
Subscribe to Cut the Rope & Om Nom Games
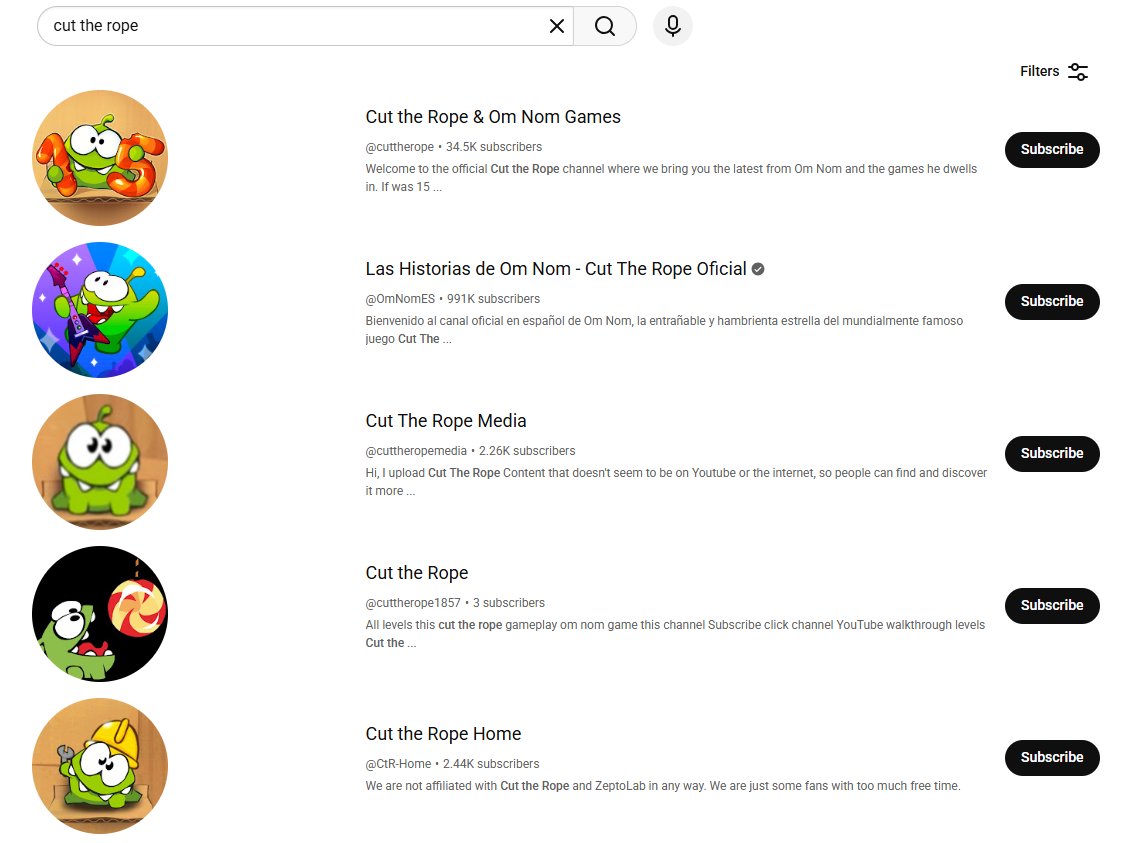(x=1052, y=150)
